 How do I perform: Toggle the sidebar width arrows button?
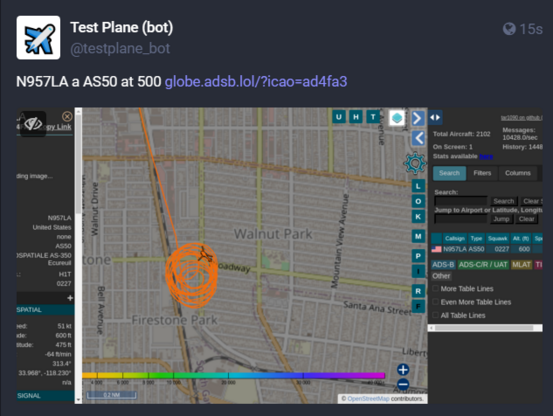(x=435, y=117)
